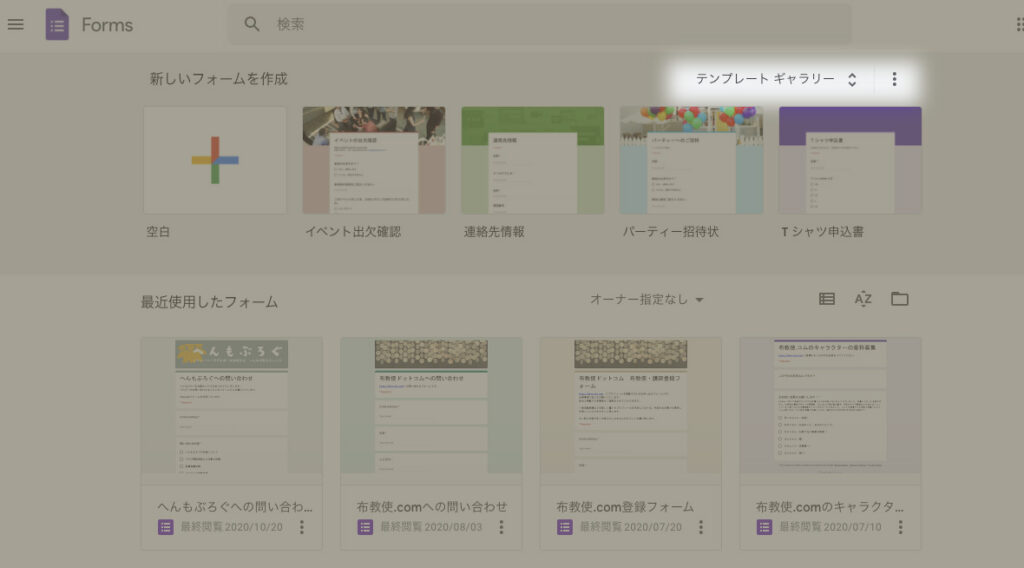
Task: Click Forms icon beside 2020/07/20
Action: click(x=565, y=527)
